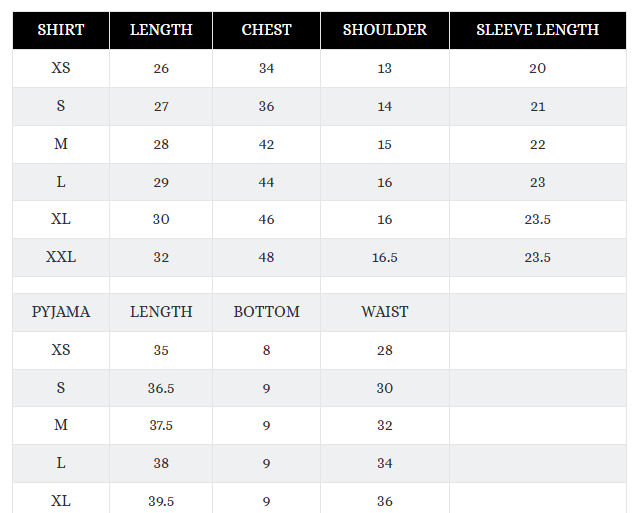Click the pyjama bottom value 8
This screenshot has height=513, width=640.
coord(266,350)
